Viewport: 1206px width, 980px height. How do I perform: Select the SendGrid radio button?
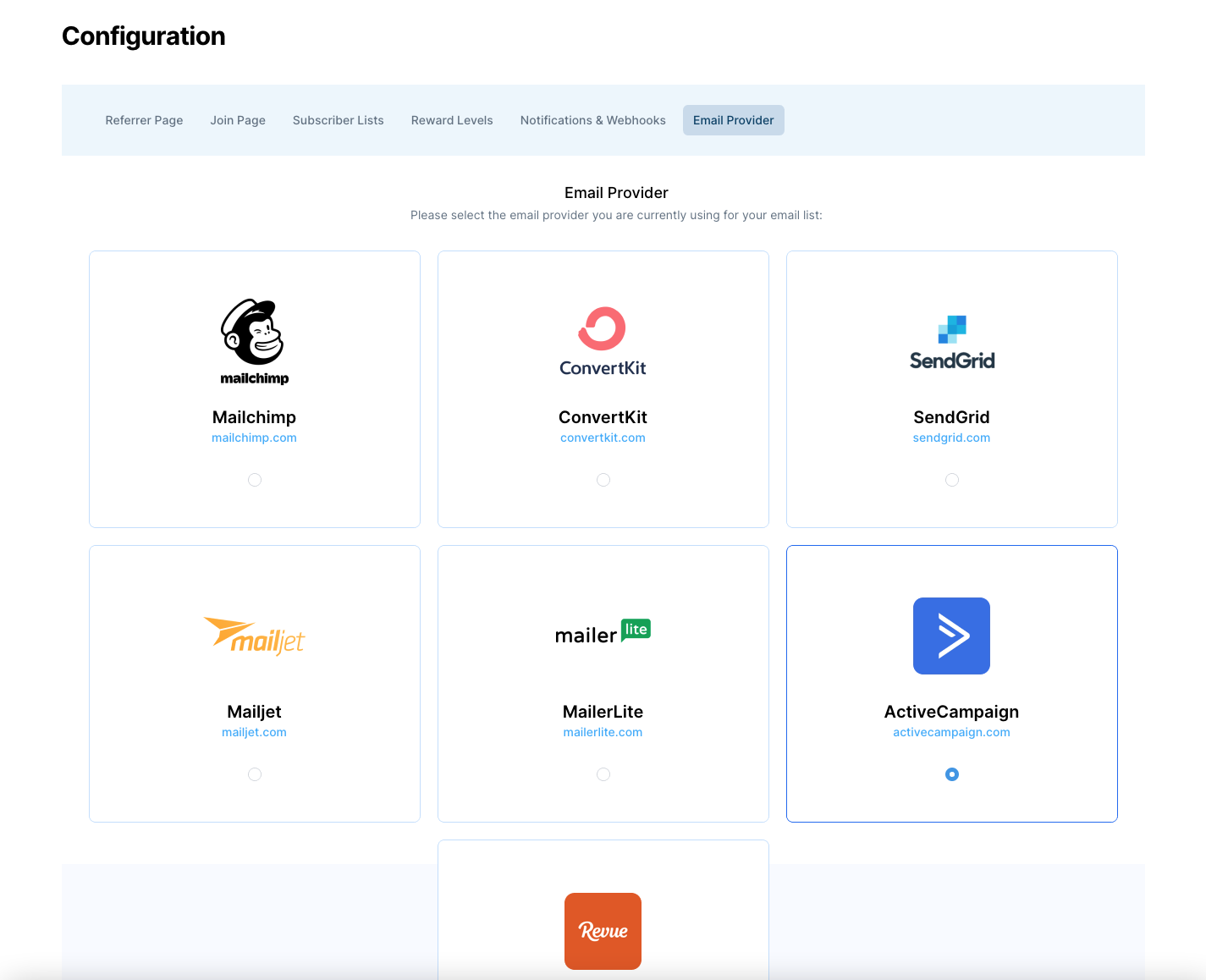point(952,480)
